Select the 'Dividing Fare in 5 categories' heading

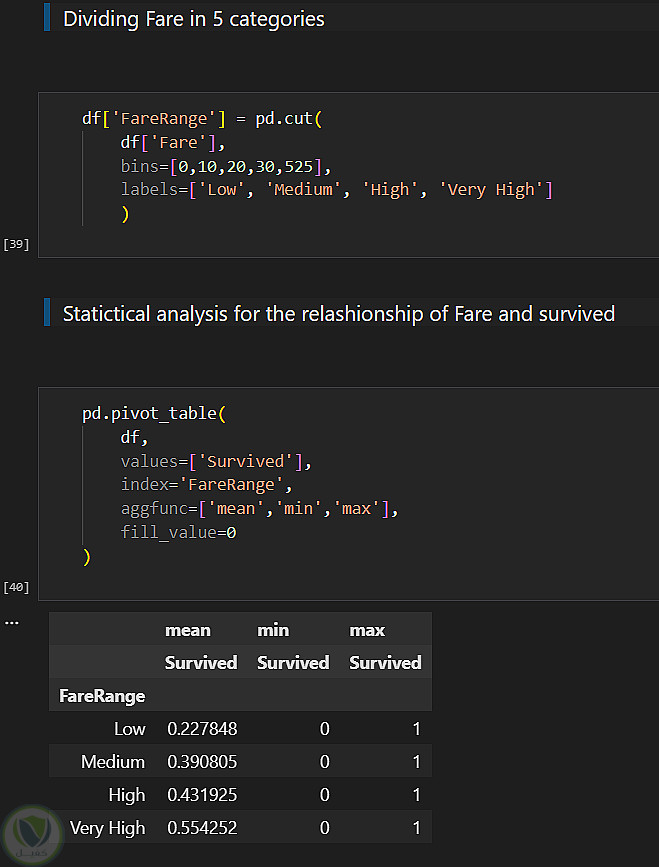[193, 19]
